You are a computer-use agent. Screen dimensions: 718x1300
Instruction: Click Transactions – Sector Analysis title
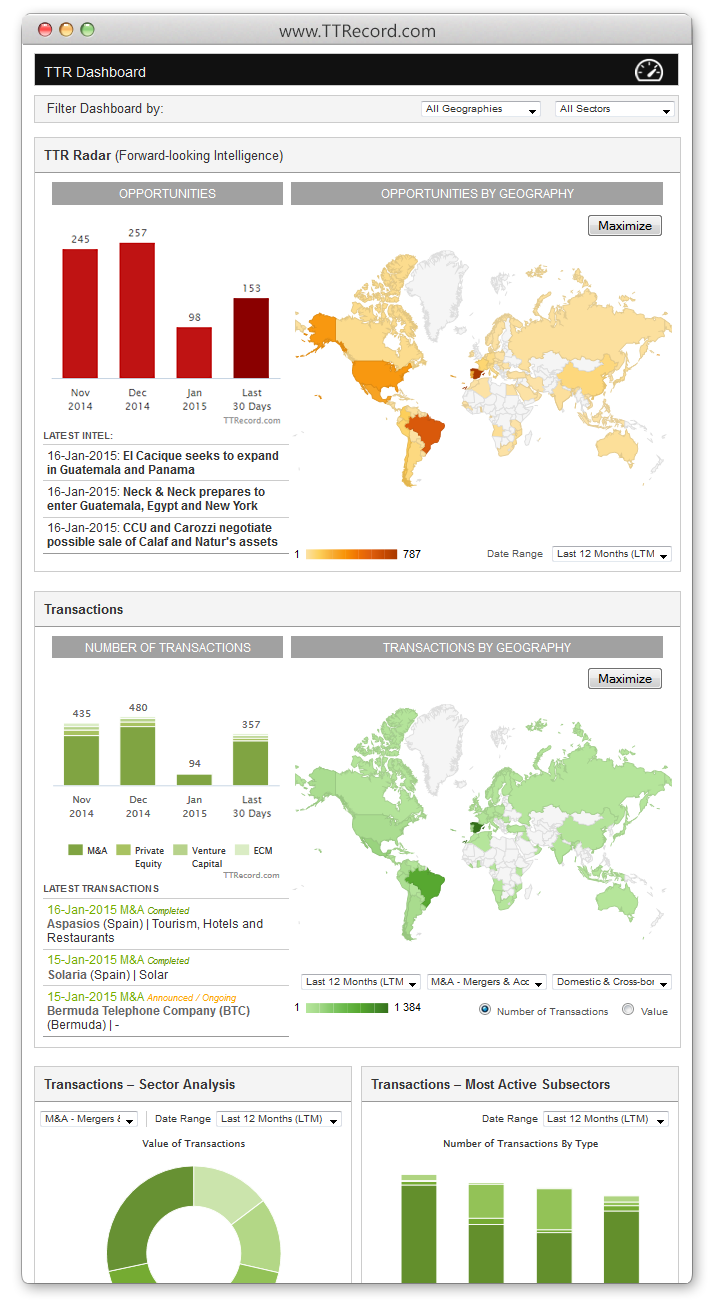[x=140, y=1084]
